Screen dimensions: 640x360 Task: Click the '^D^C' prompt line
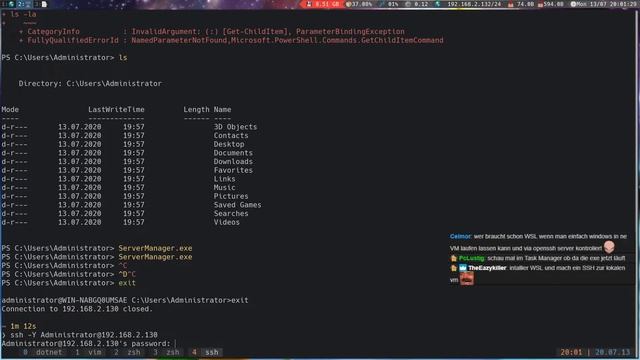pos(69,274)
